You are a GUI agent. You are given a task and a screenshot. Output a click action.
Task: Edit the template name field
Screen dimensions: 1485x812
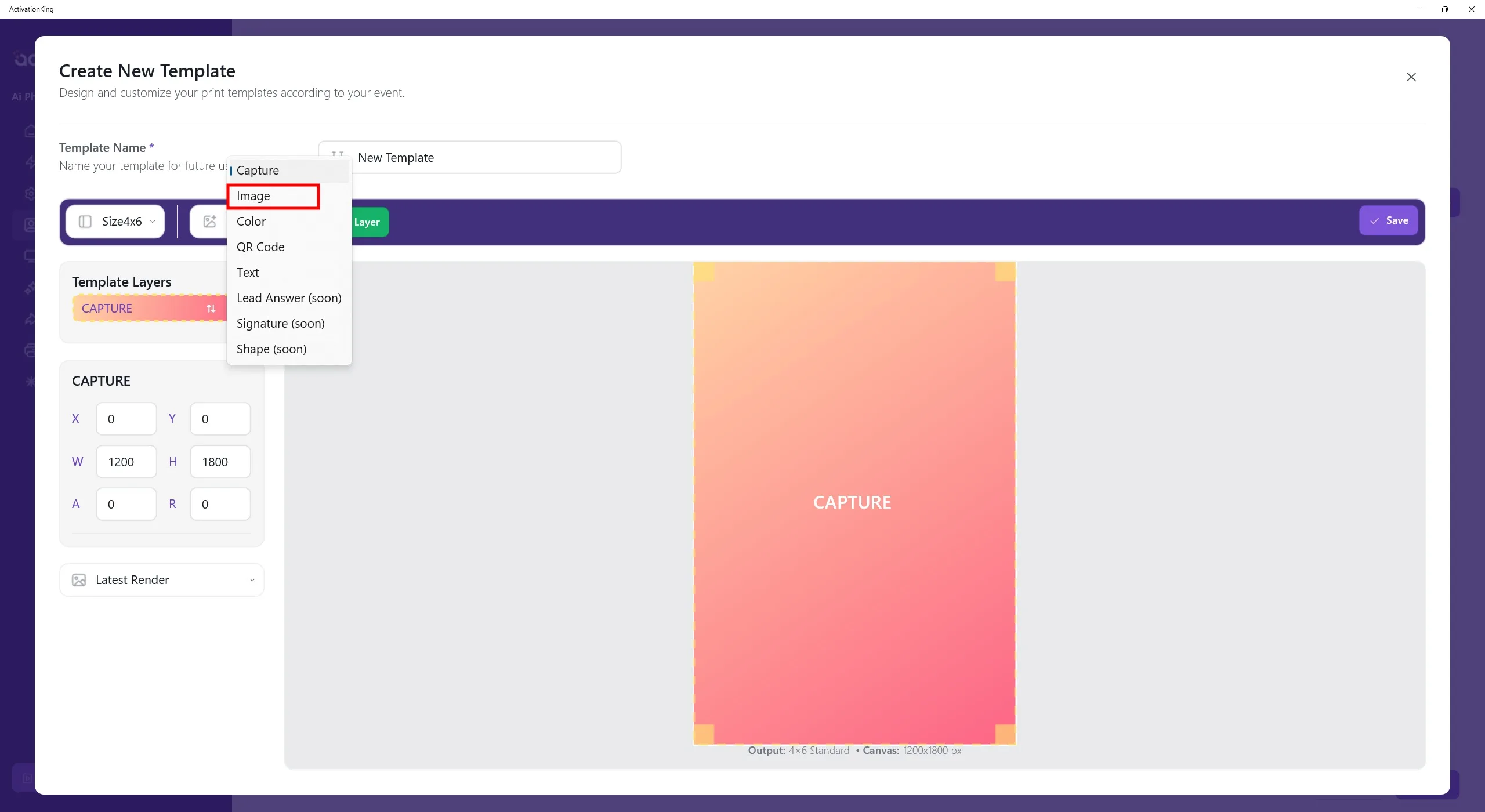pos(470,157)
